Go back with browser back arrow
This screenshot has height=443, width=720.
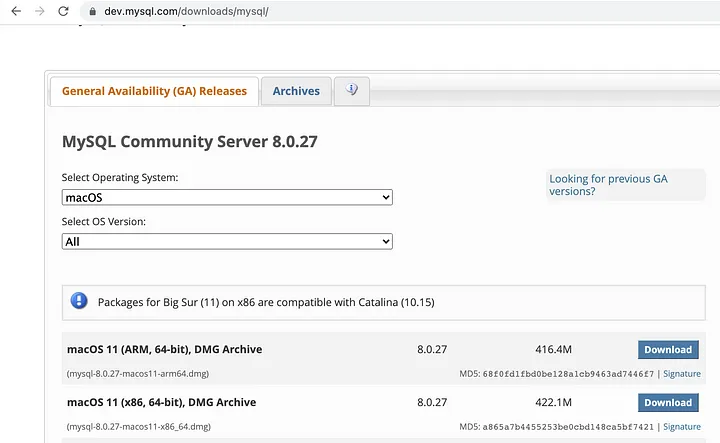coord(16,11)
